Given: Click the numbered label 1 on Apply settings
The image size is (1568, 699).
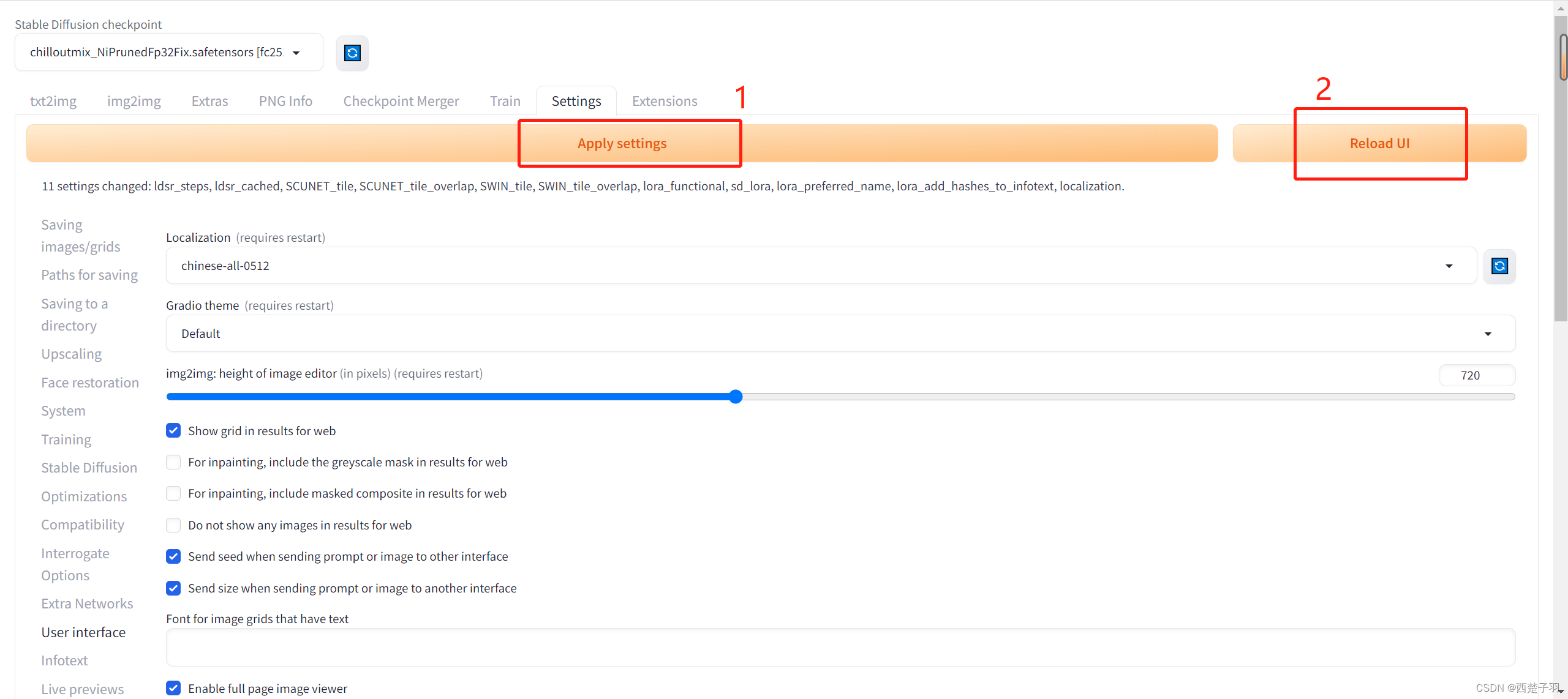Looking at the screenshot, I should 622,142.
